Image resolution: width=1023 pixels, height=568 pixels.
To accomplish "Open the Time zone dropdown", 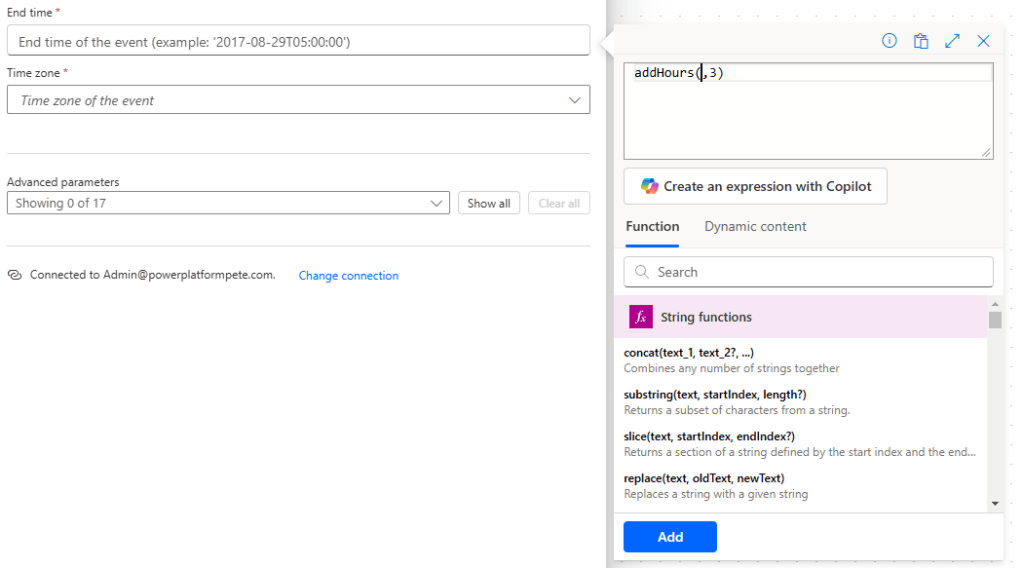I will tap(574, 100).
